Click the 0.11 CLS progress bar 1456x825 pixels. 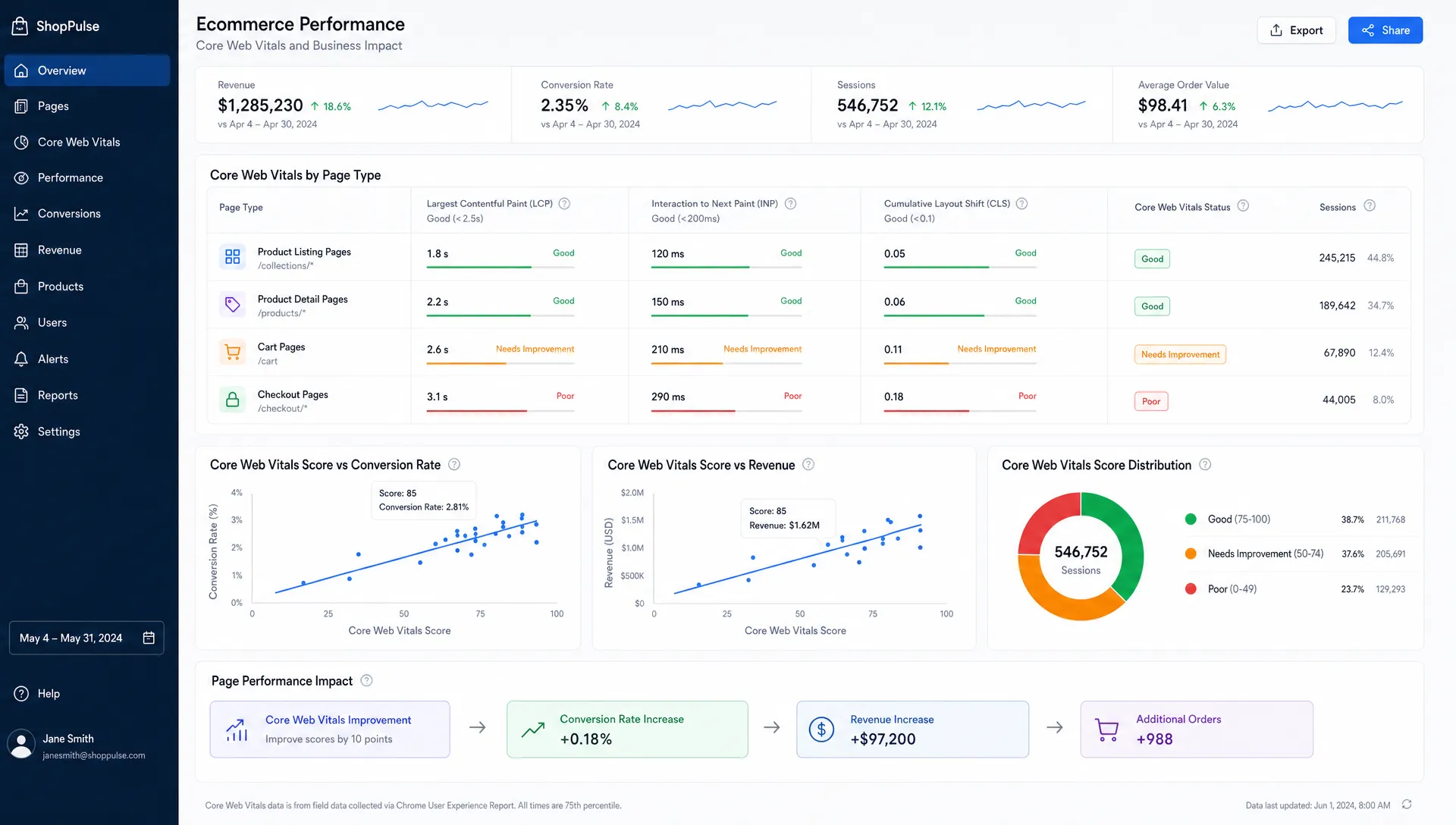click(960, 363)
